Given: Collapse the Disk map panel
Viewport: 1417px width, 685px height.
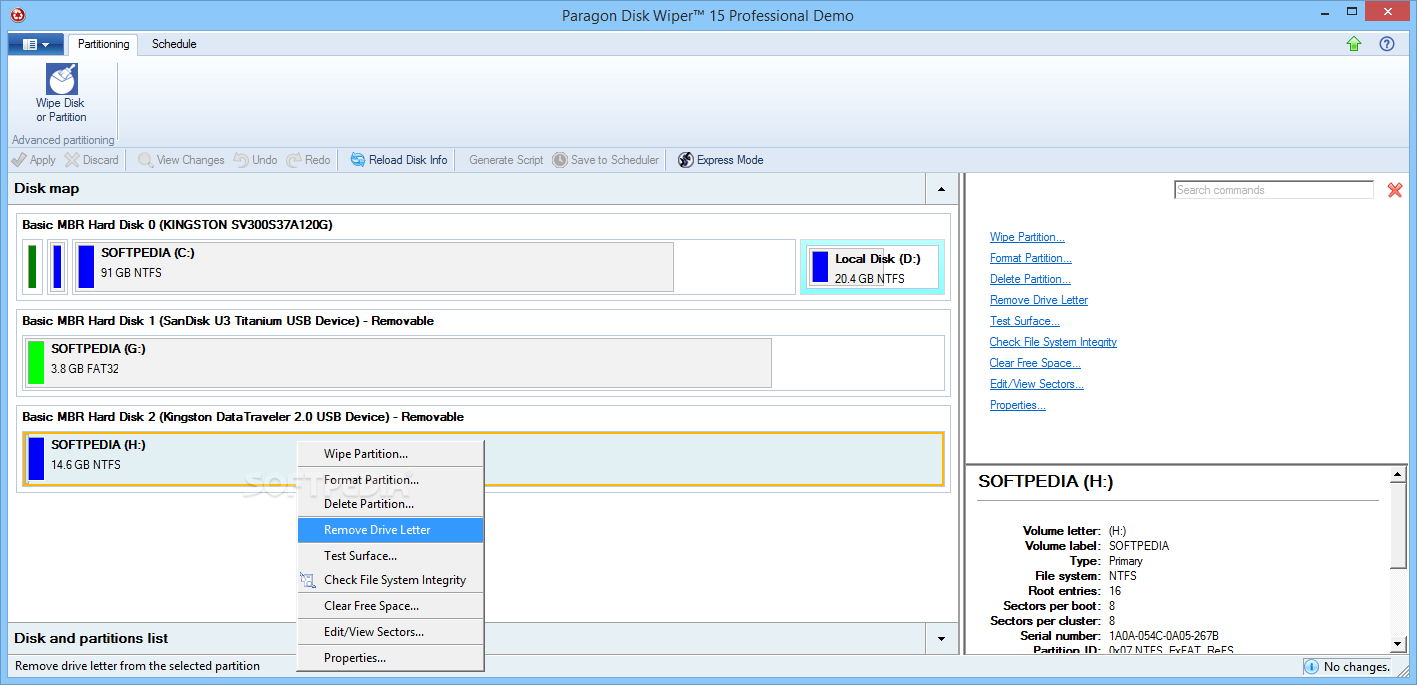Looking at the screenshot, I should coord(941,188).
